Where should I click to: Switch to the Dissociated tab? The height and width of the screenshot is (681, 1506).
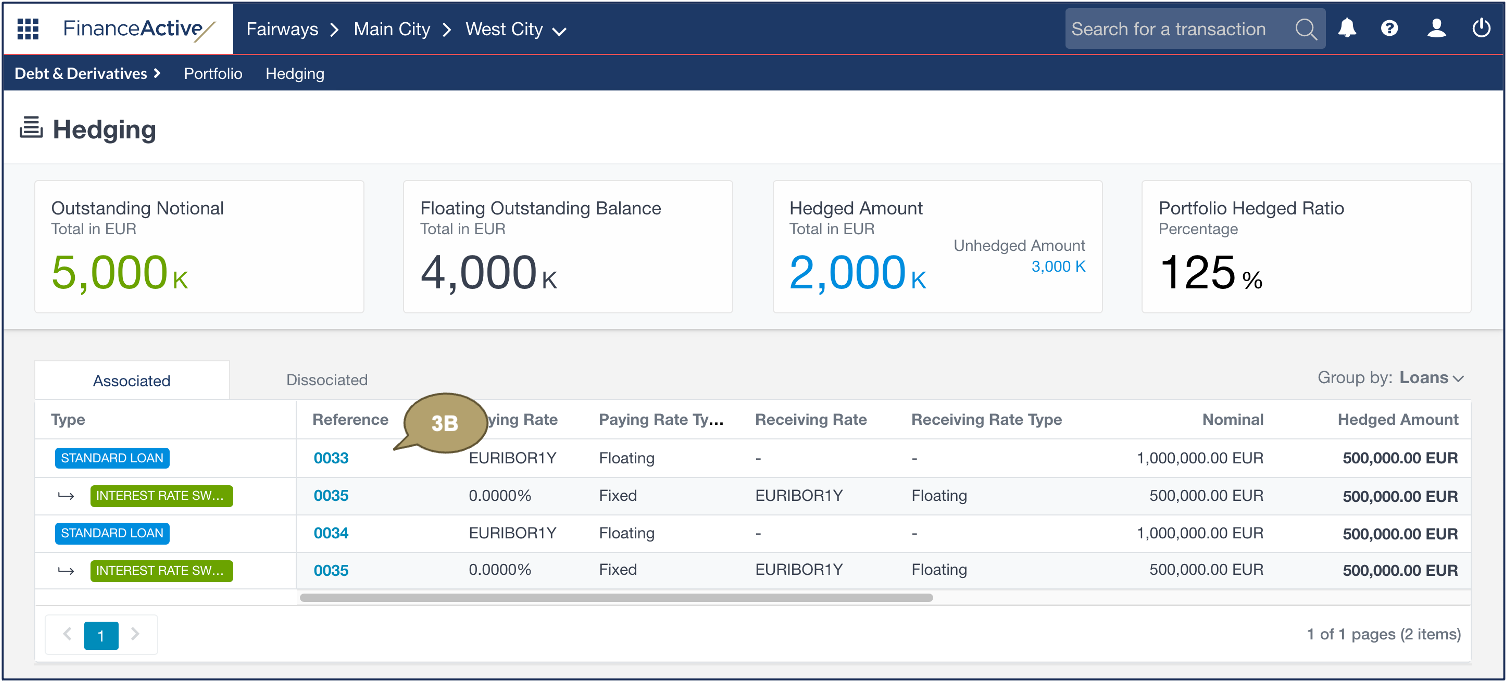[327, 380]
